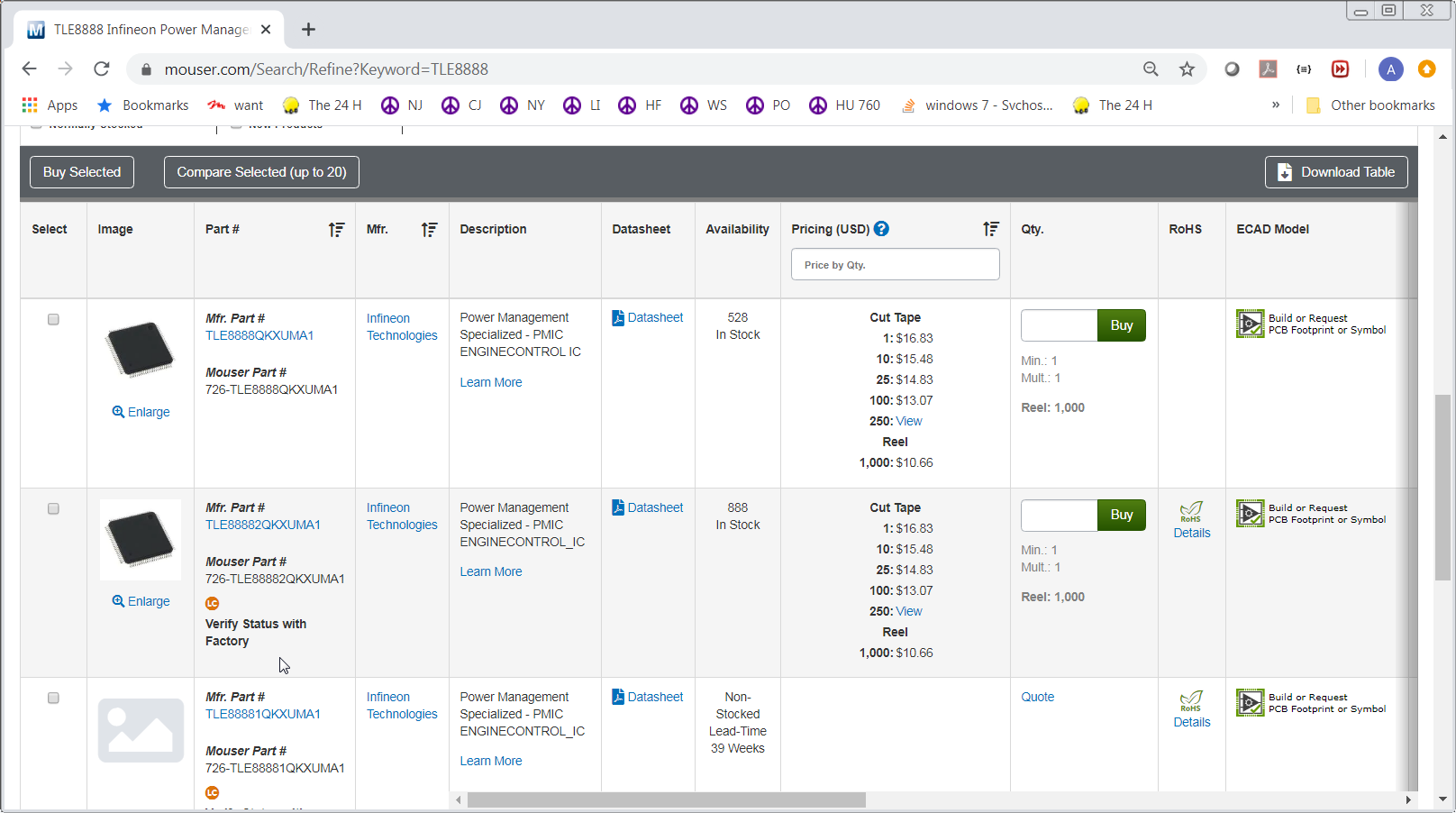This screenshot has height=813, width=1456.
Task: Click Buy for TLE8888QKXUMA1
Action: point(1122,325)
